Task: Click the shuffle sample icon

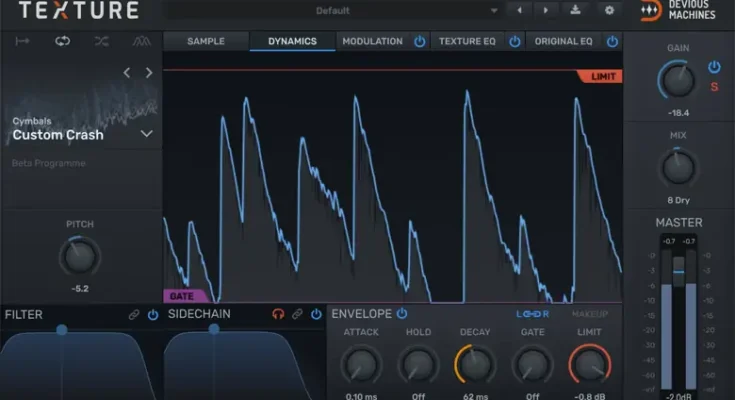Action: pos(102,41)
